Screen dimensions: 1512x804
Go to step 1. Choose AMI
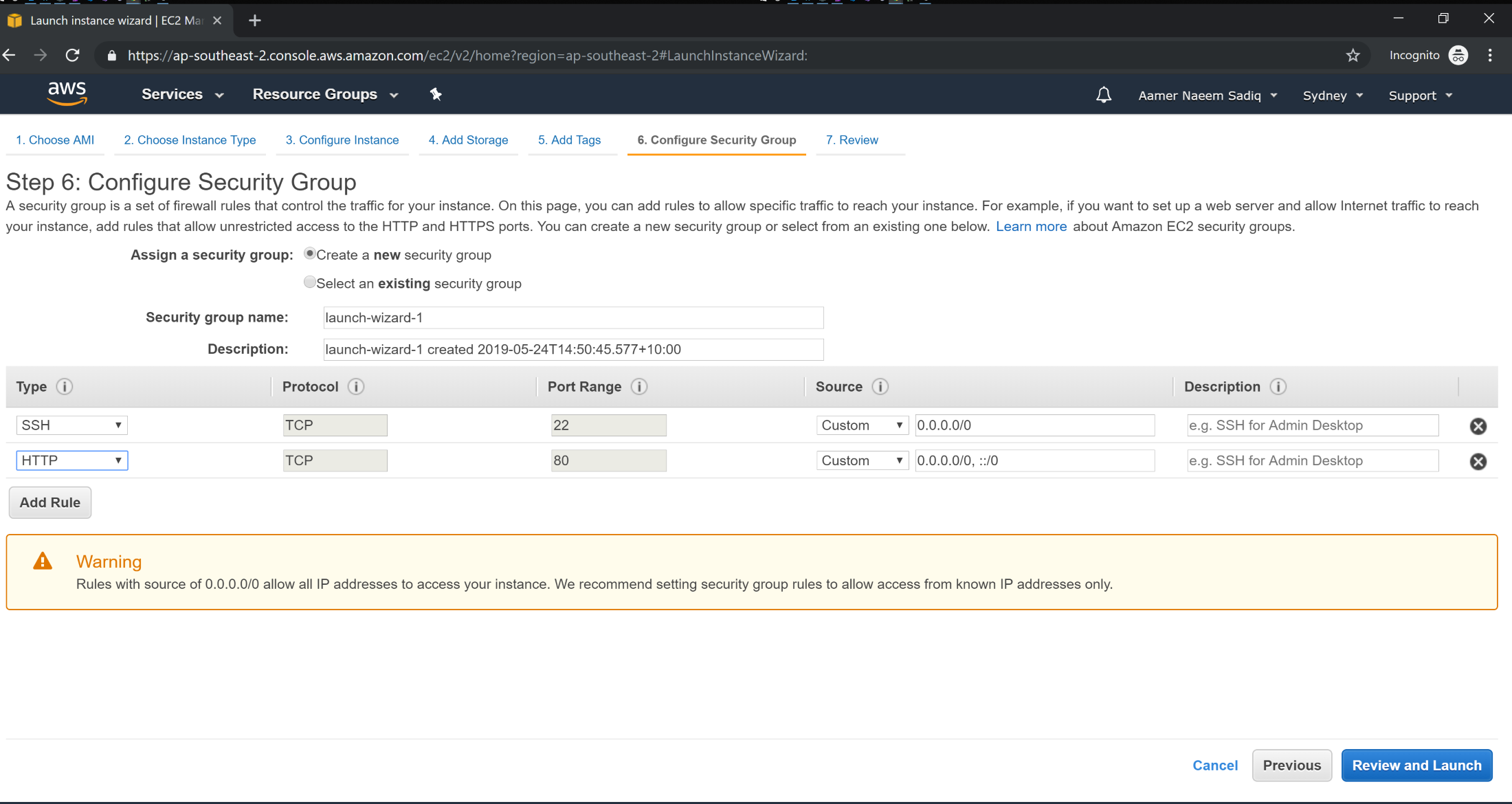55,140
